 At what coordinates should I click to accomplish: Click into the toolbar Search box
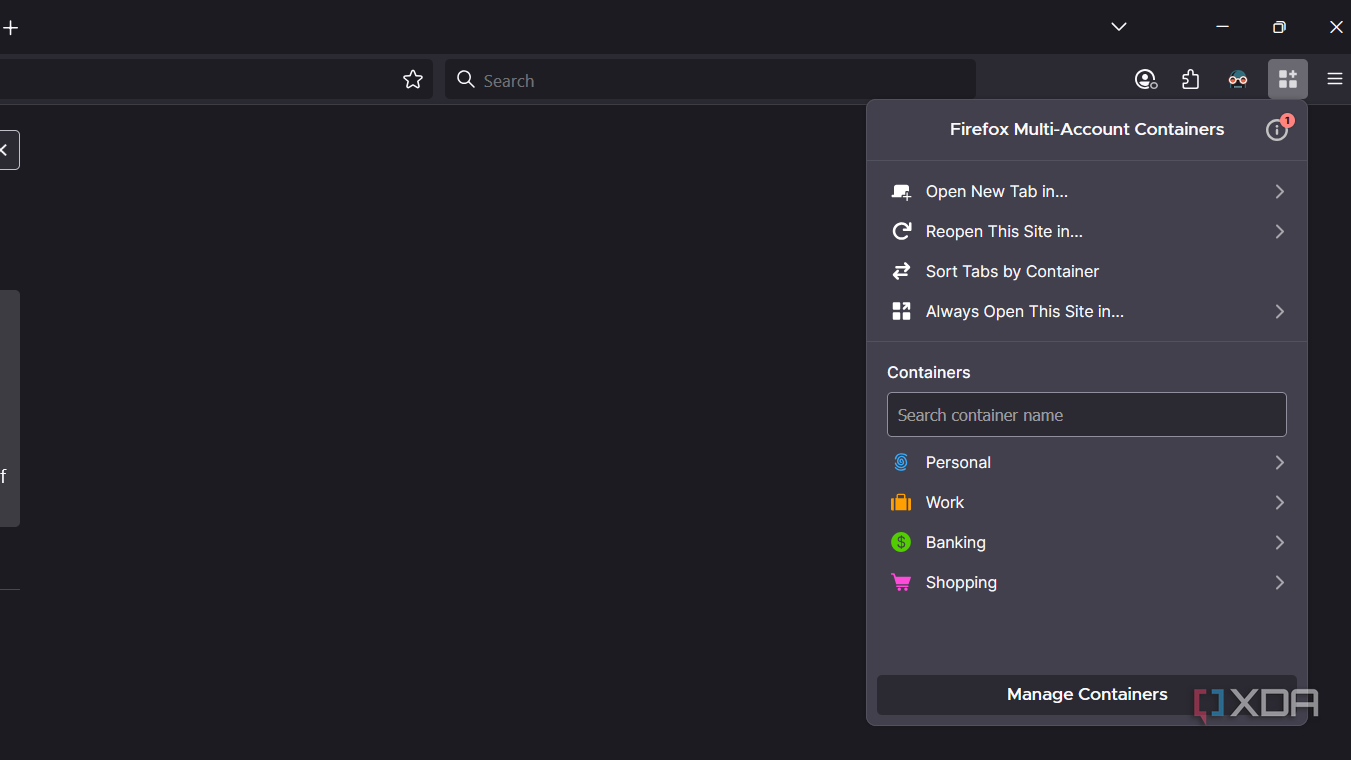710,80
